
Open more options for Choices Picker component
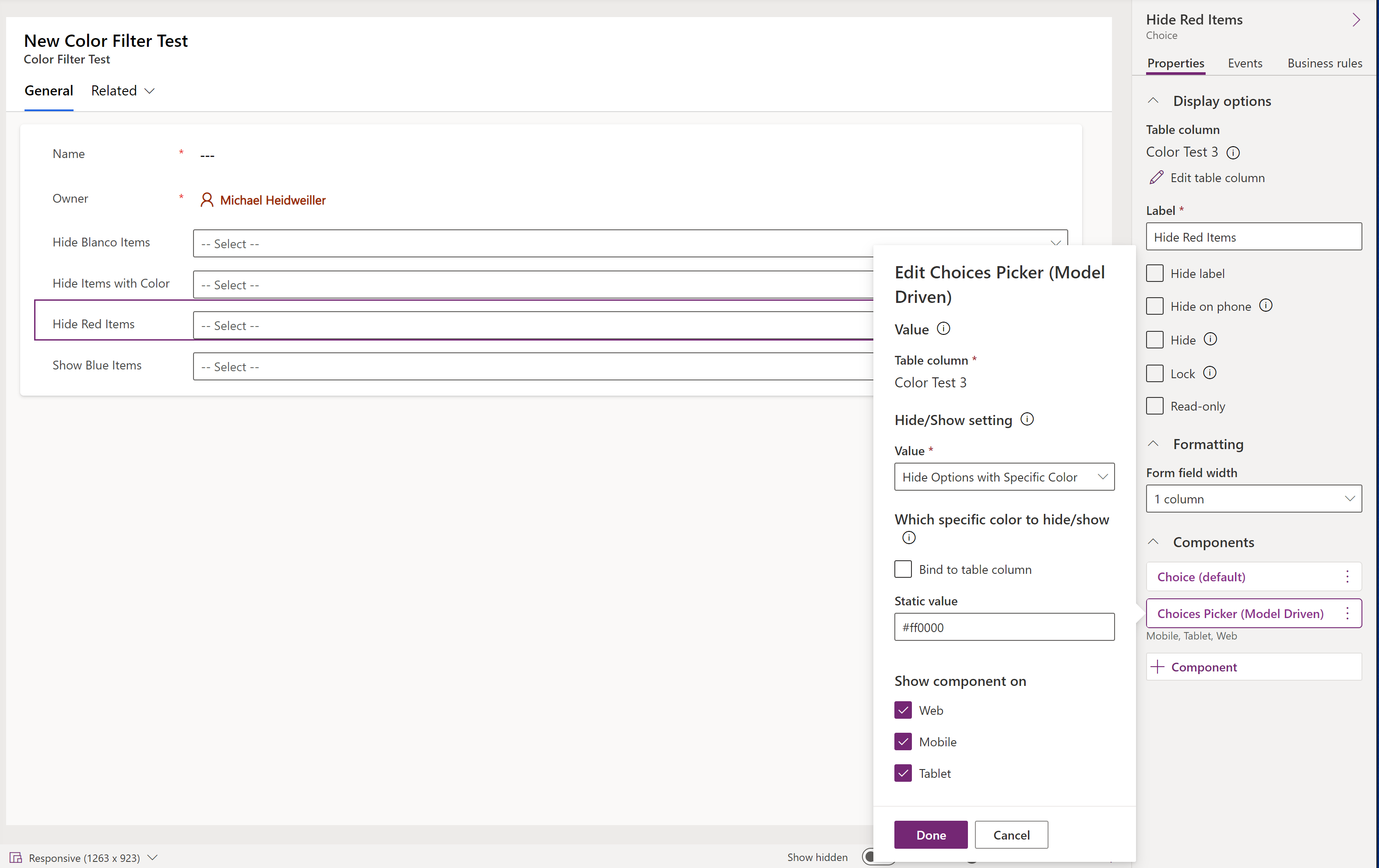[x=1347, y=613]
